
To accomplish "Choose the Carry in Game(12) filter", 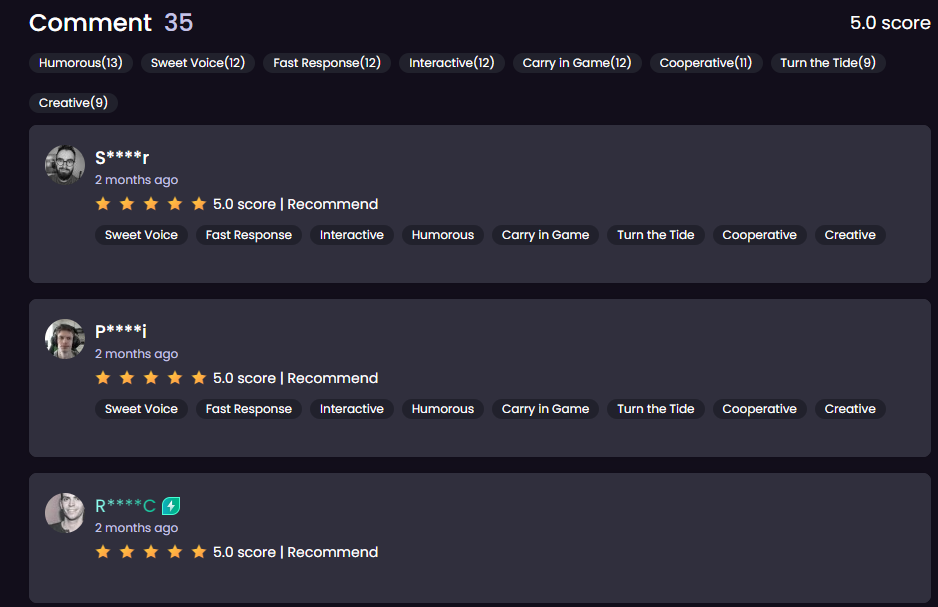I will [577, 63].
